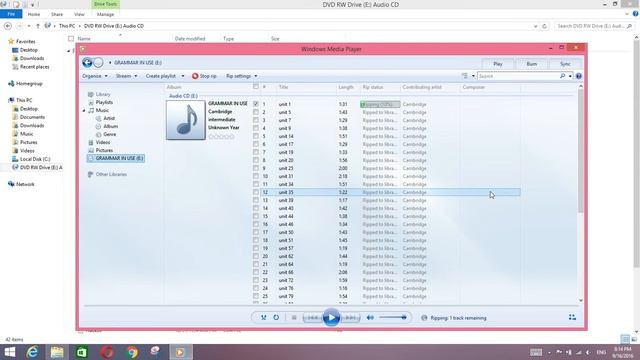
Task: Sort by Contributing artist column header
Action: (x=422, y=87)
